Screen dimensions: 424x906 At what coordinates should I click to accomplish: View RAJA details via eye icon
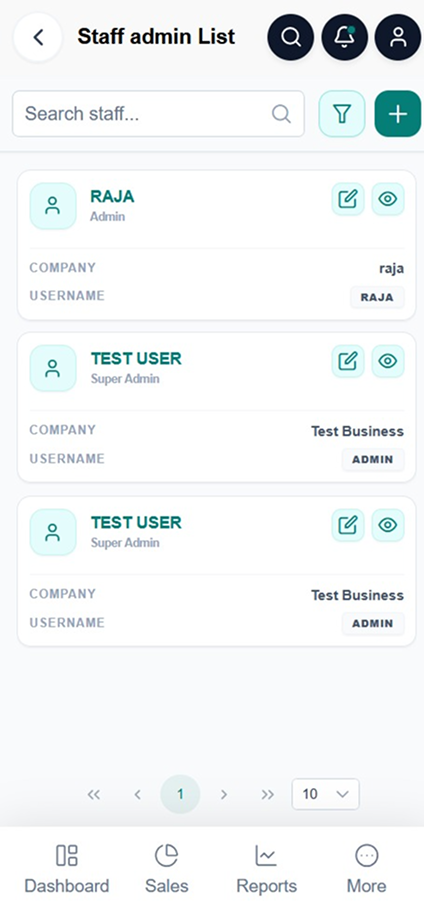(x=388, y=199)
